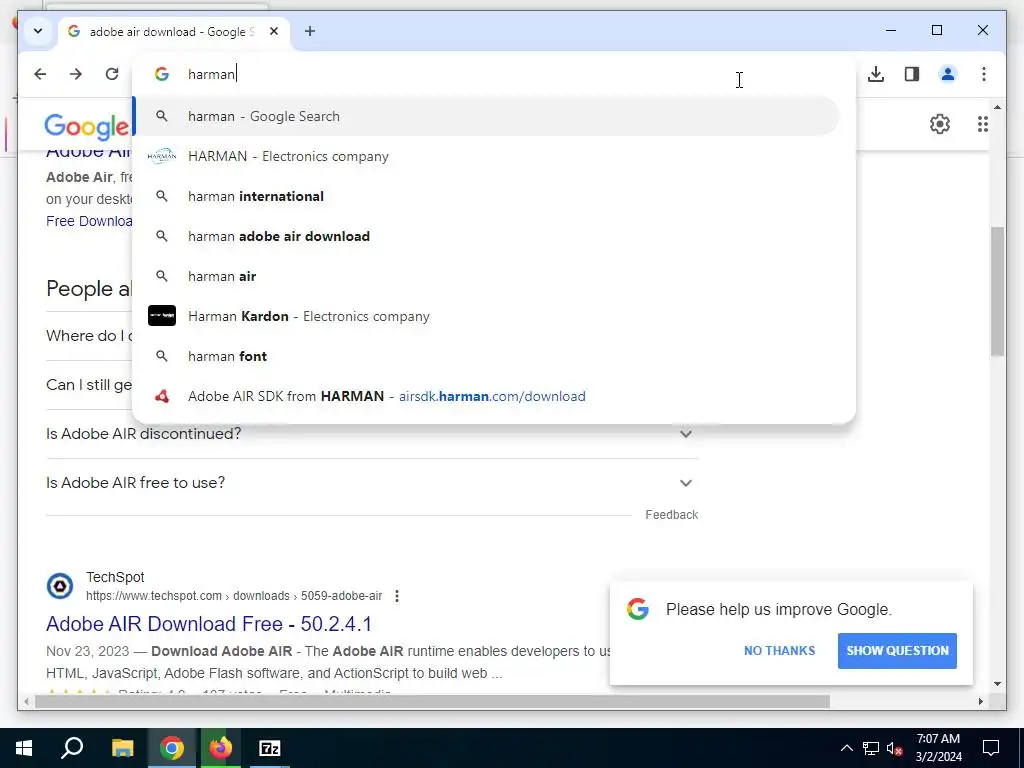The image size is (1024, 768).
Task: Open the Chrome downloads icon
Action: (876, 74)
